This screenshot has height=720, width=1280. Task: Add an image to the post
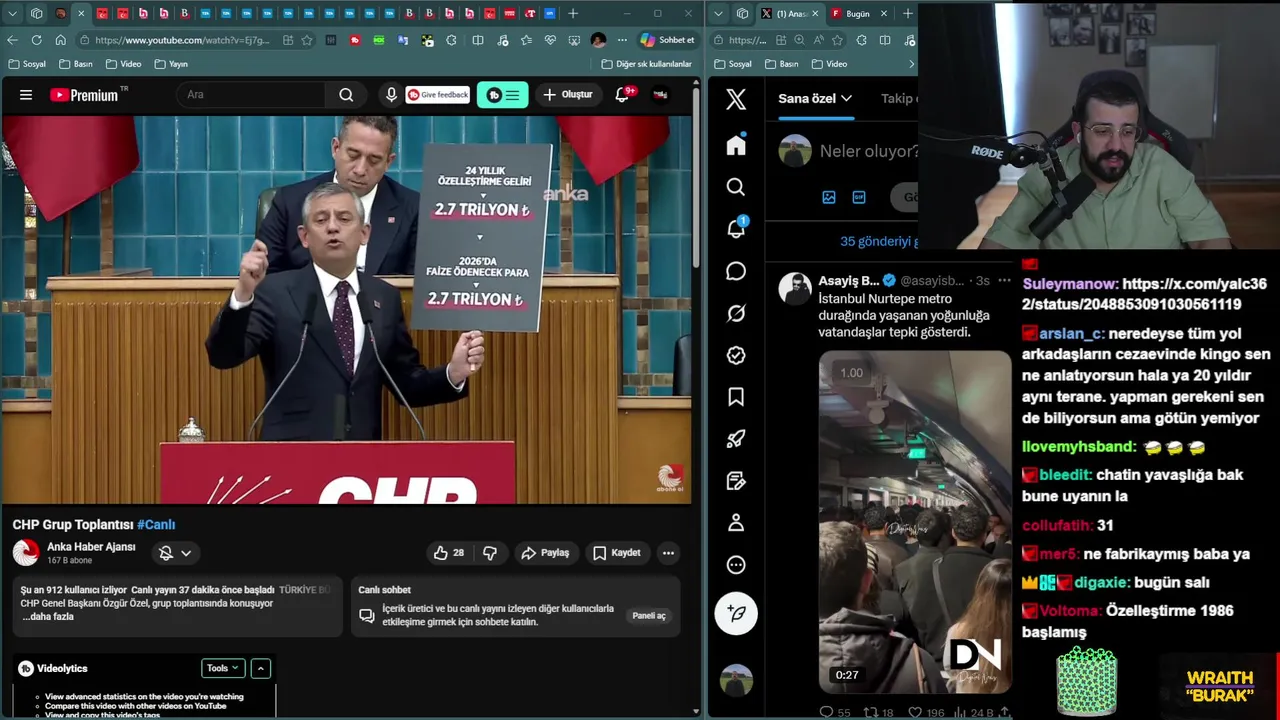pos(828,197)
